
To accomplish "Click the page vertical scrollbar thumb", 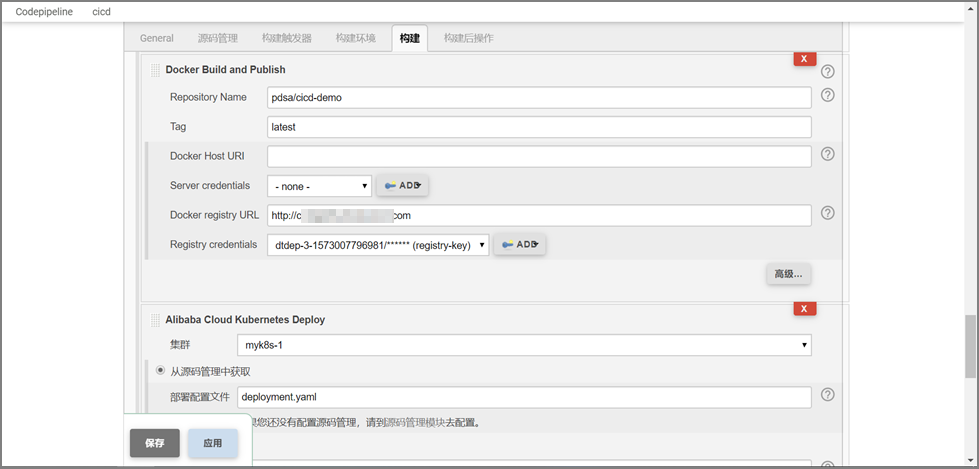I will pyautogui.click(x=969, y=347).
